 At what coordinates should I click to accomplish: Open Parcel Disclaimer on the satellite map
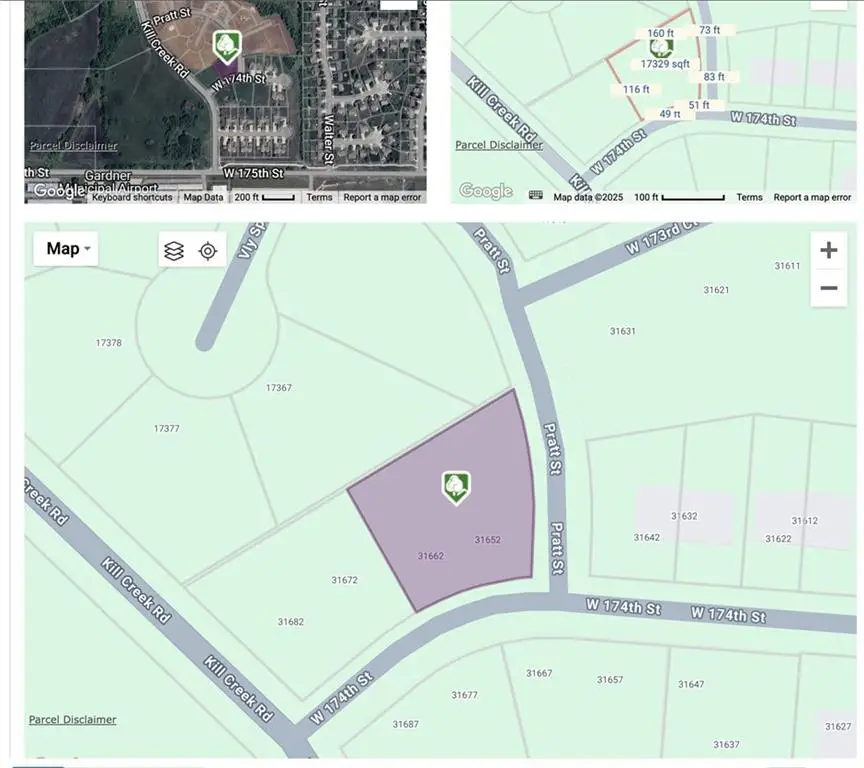[73, 146]
